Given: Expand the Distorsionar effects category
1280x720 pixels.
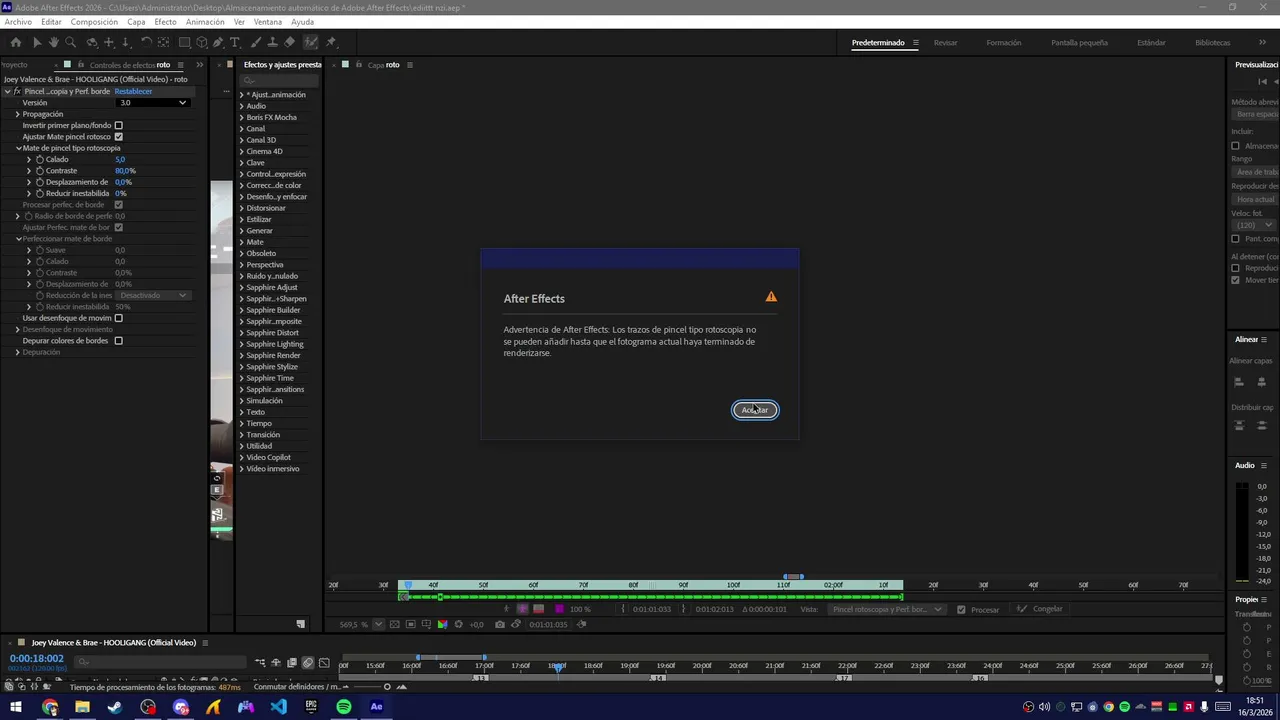Looking at the screenshot, I should 241,208.
